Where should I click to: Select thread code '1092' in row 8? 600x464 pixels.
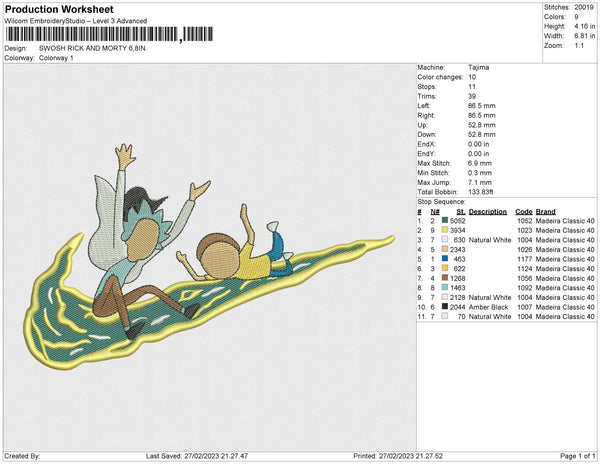(525, 288)
